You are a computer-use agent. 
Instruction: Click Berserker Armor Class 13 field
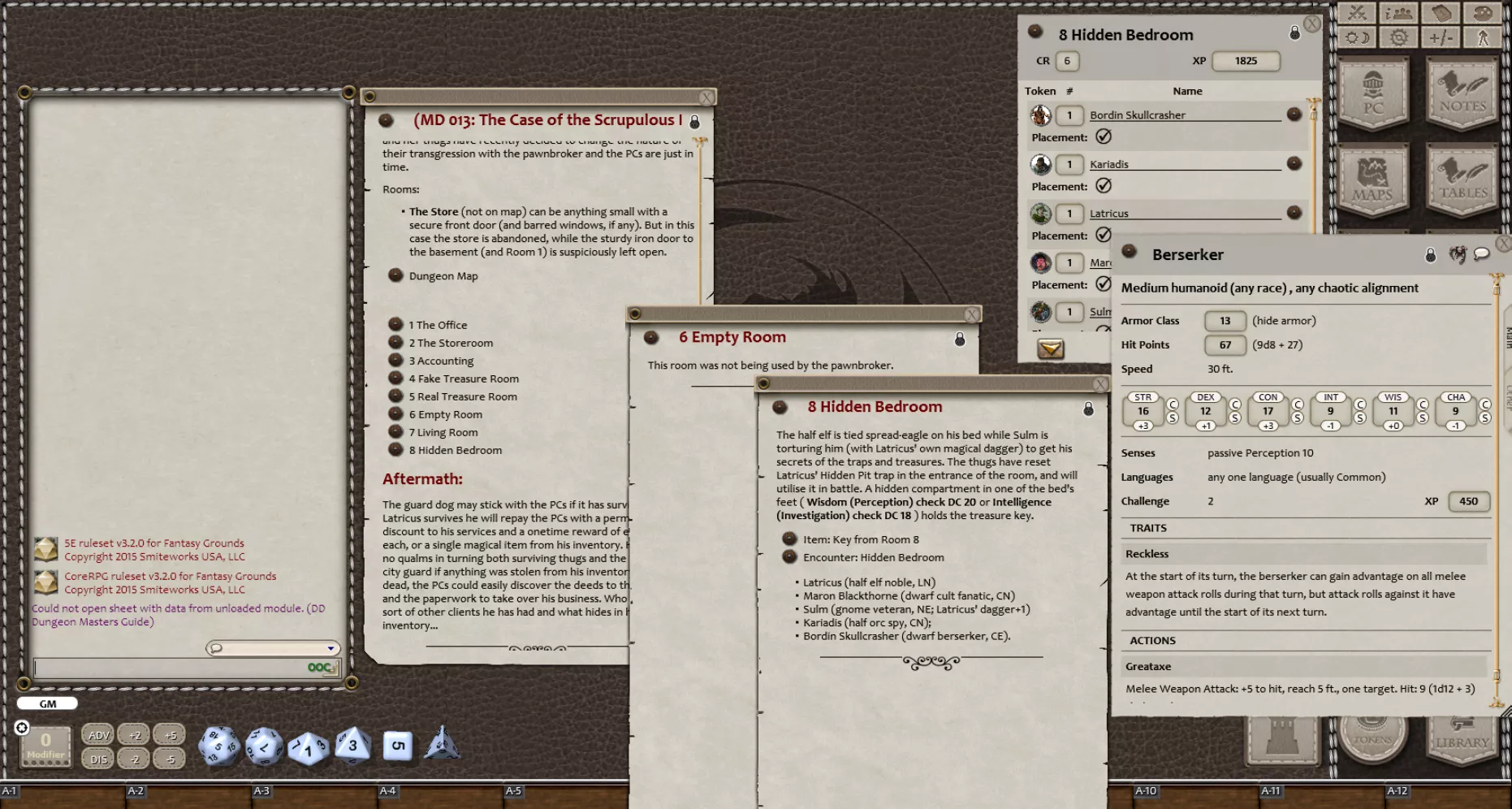(x=1225, y=321)
